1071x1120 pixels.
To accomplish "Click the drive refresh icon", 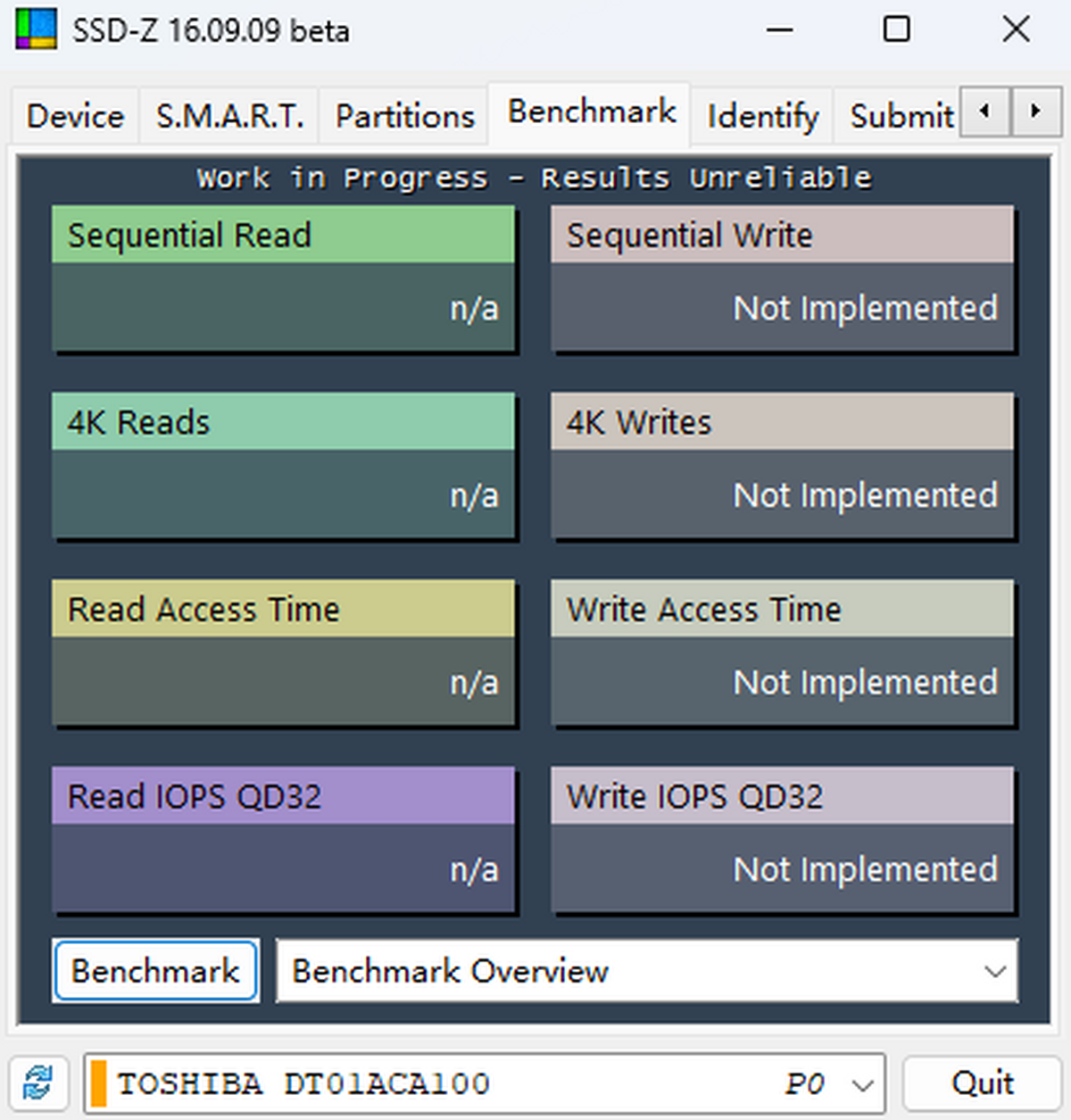I will click(36, 1083).
